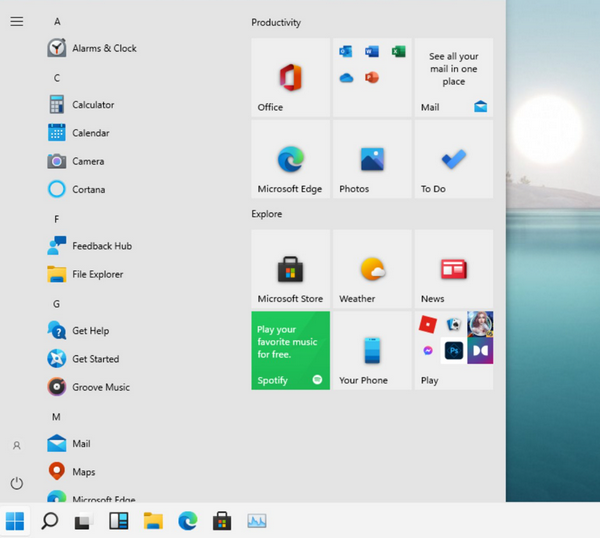Screen dimensions: 600x538
Task: Click the letter G group header
Action: 56,304
